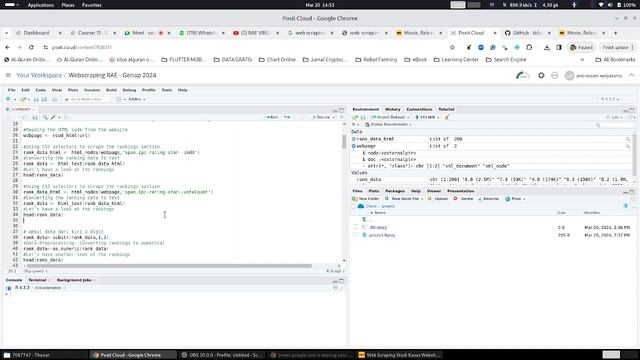Click the new file icon in RStudio toolbar
Image resolution: width=640 pixels, height=360 pixels.
(8, 99)
